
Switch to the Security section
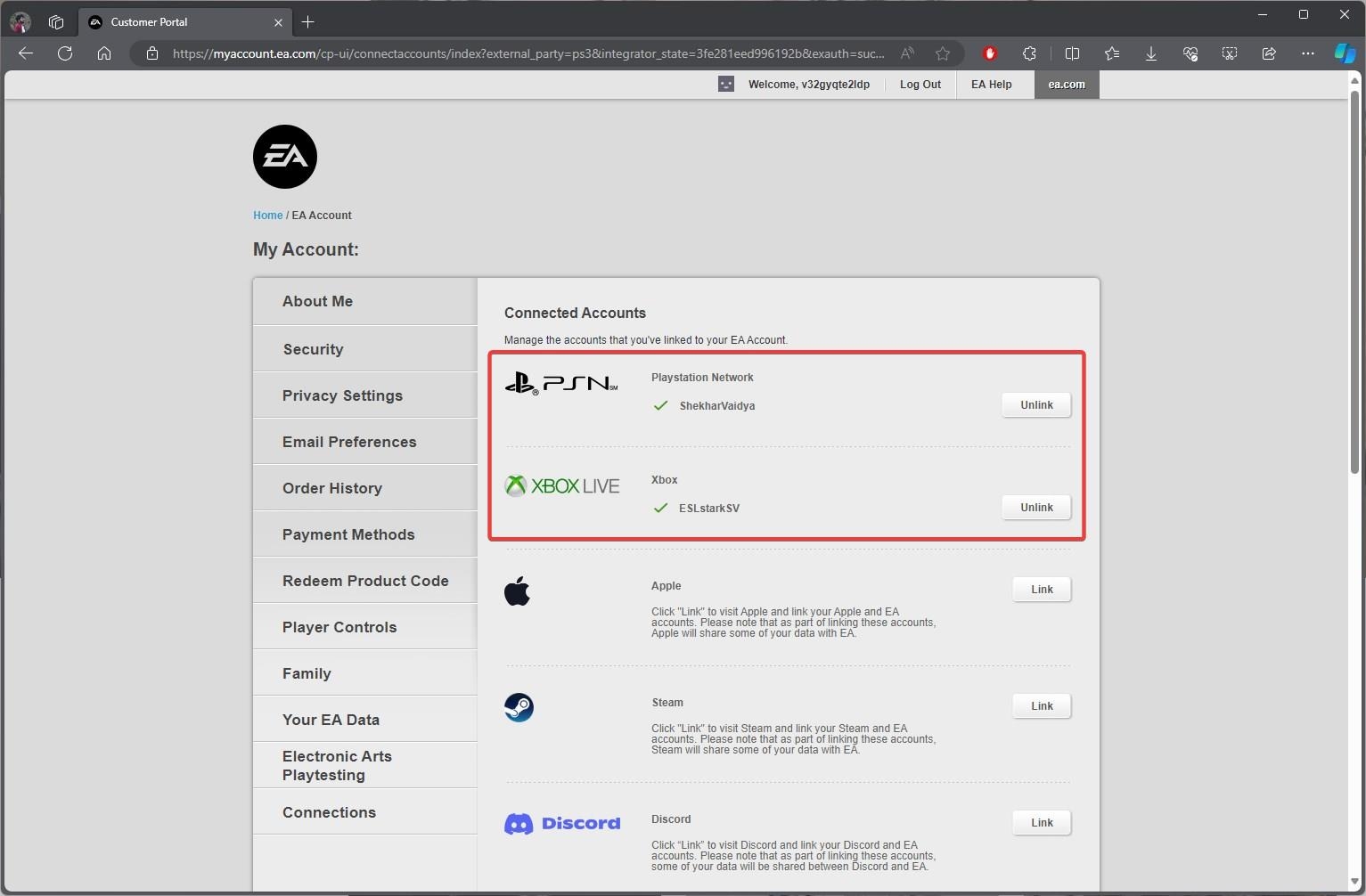click(x=313, y=349)
